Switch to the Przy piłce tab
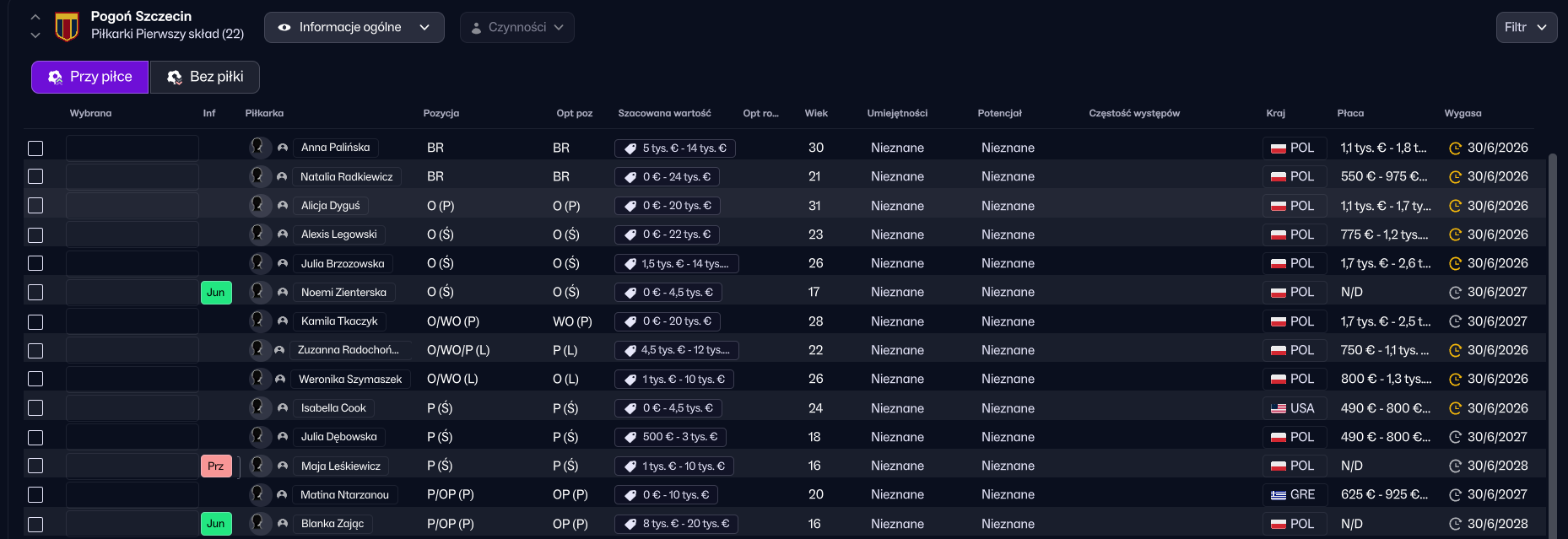Screen dimensions: 1568x539 (x=90, y=77)
